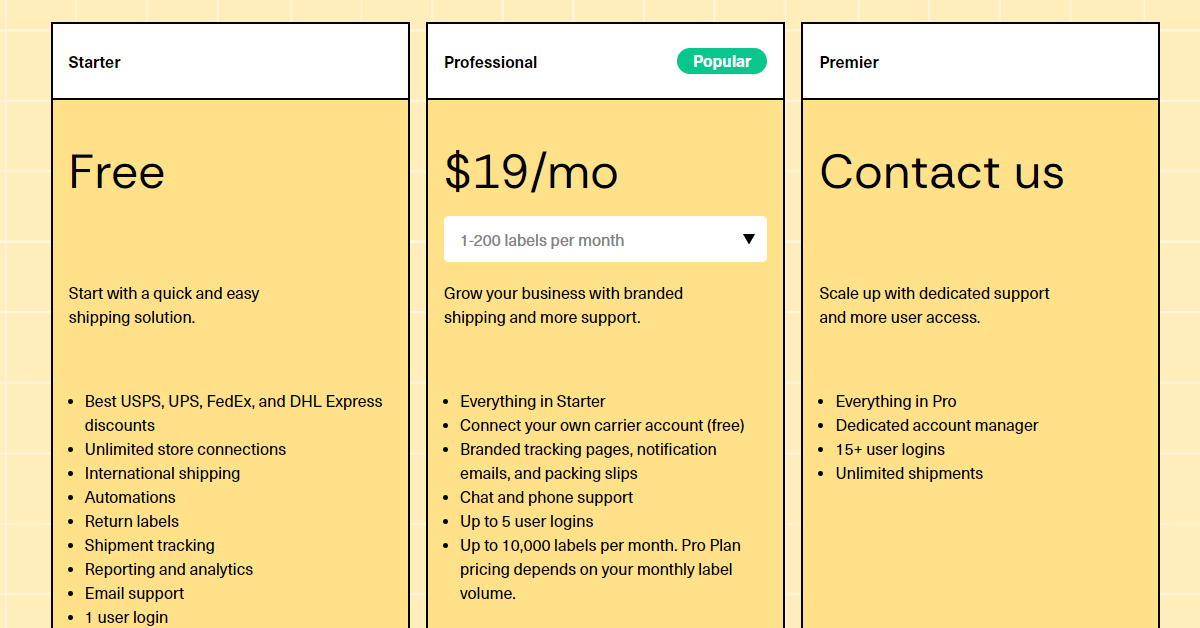1200x628 pixels.
Task: Click 'Everything in Starter' list item
Action: tap(532, 401)
